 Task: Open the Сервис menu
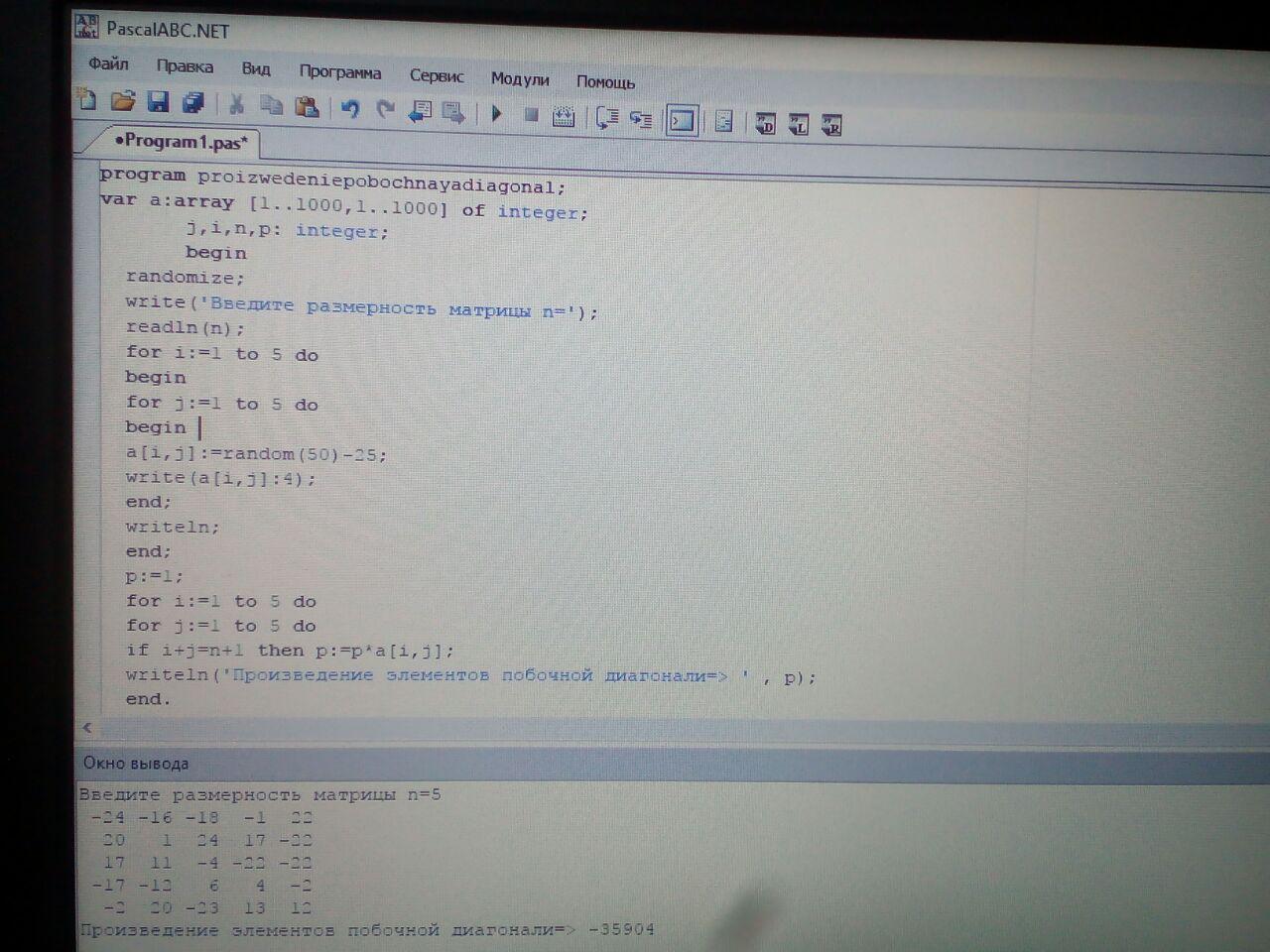437,75
